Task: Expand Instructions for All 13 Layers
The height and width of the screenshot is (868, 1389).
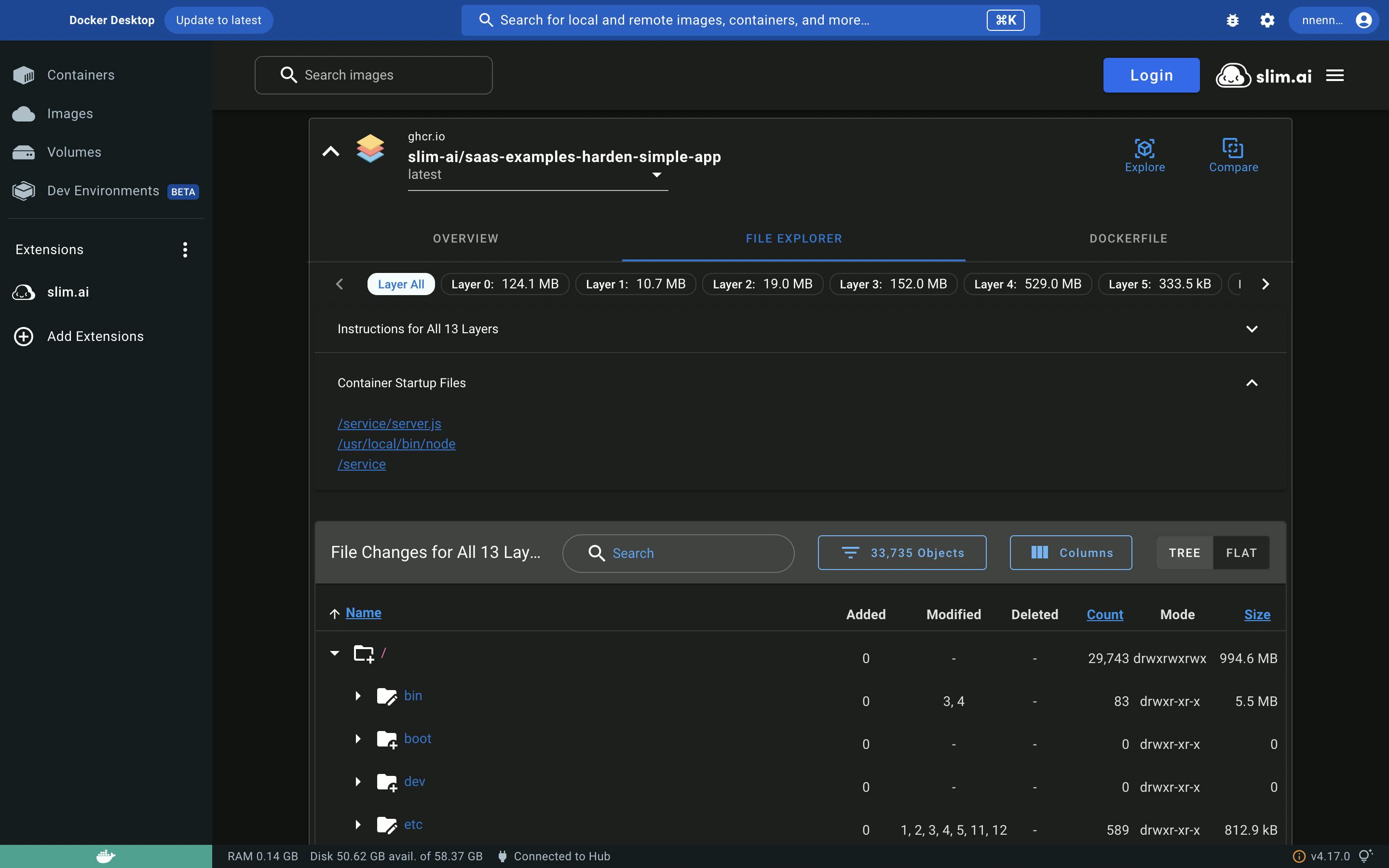Action: point(800,329)
